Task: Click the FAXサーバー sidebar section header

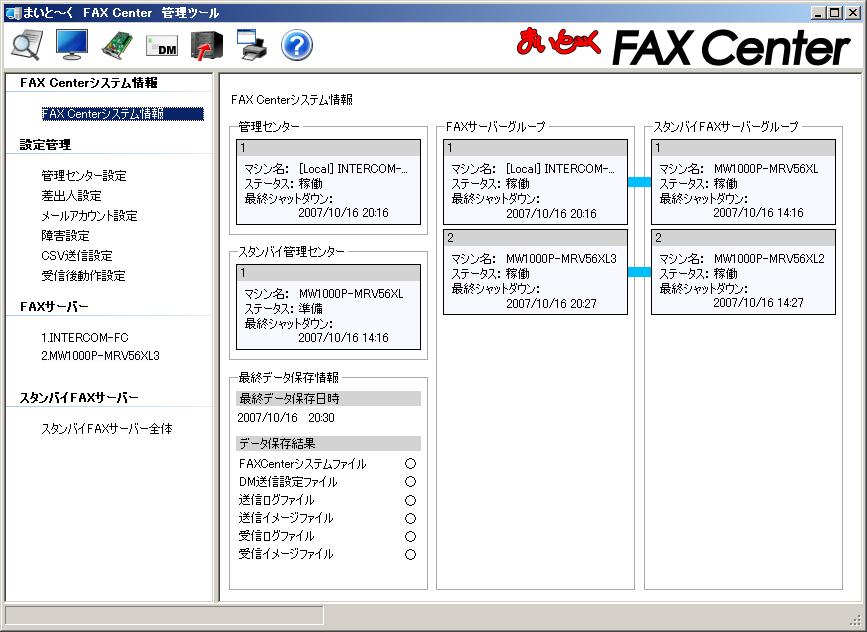Action: click(54, 306)
